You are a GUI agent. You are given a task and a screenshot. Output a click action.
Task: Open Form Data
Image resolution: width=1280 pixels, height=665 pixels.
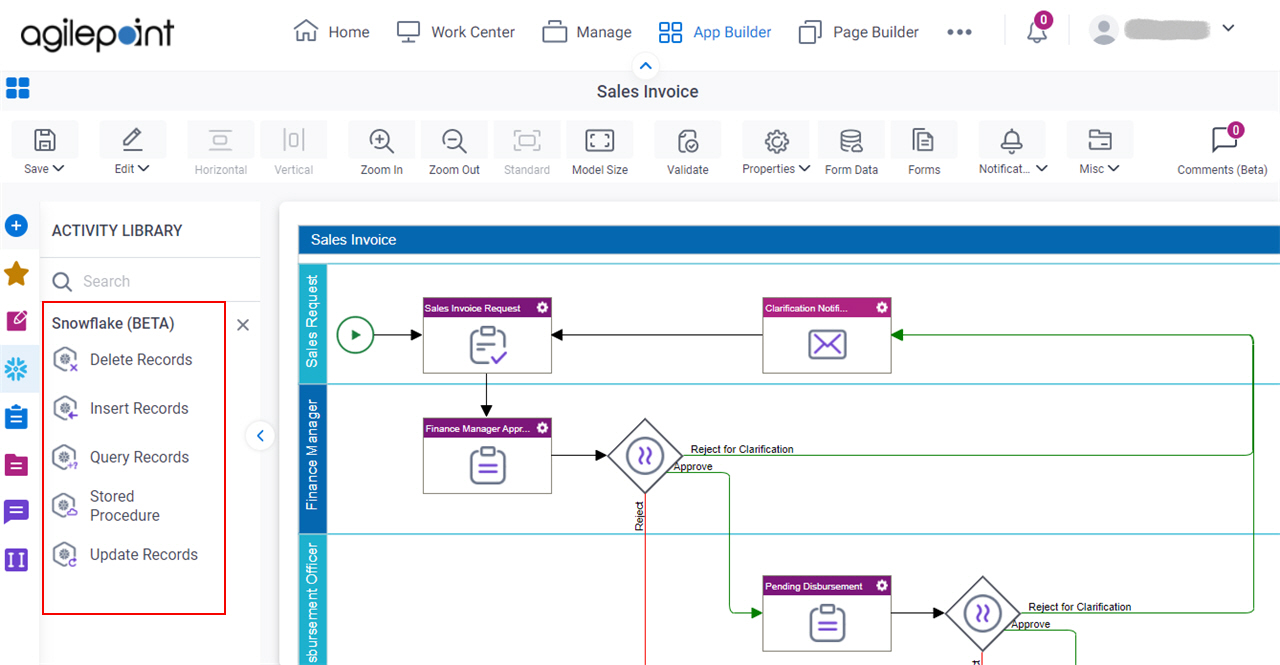click(x=851, y=150)
